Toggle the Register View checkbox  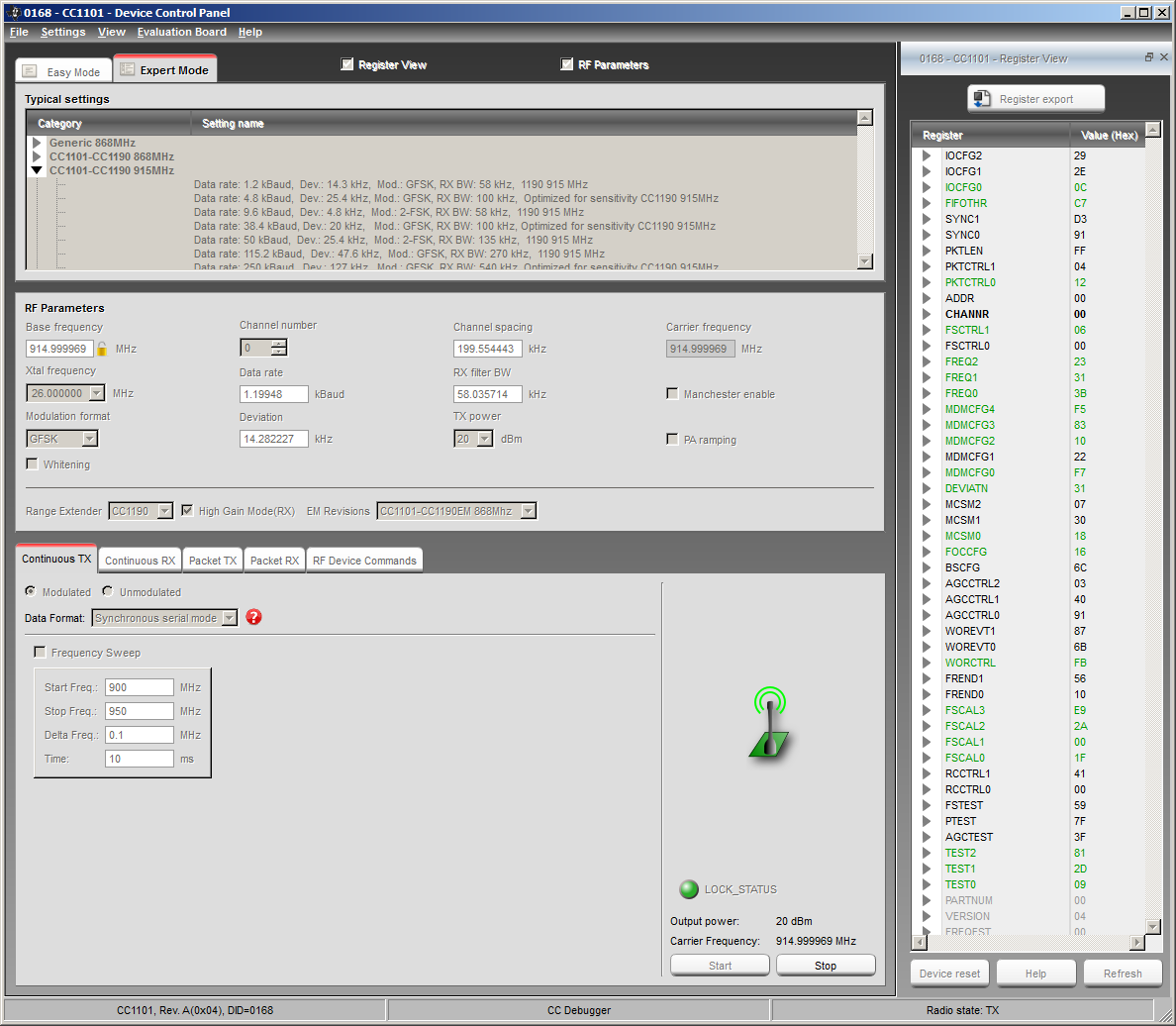coord(346,64)
